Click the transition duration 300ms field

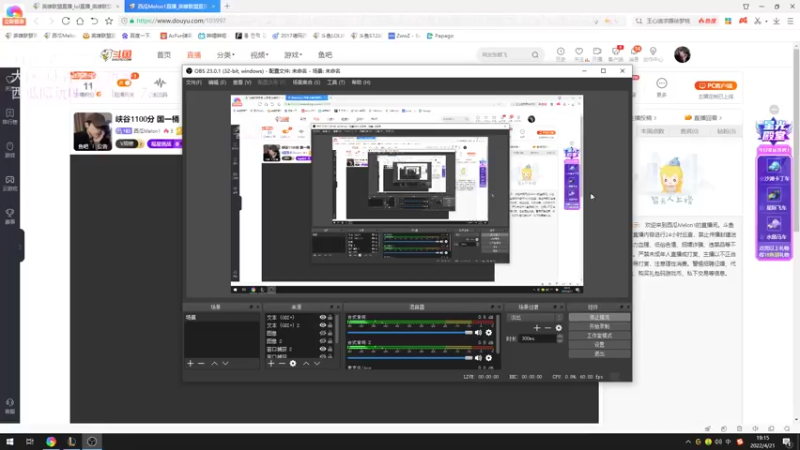[538, 338]
